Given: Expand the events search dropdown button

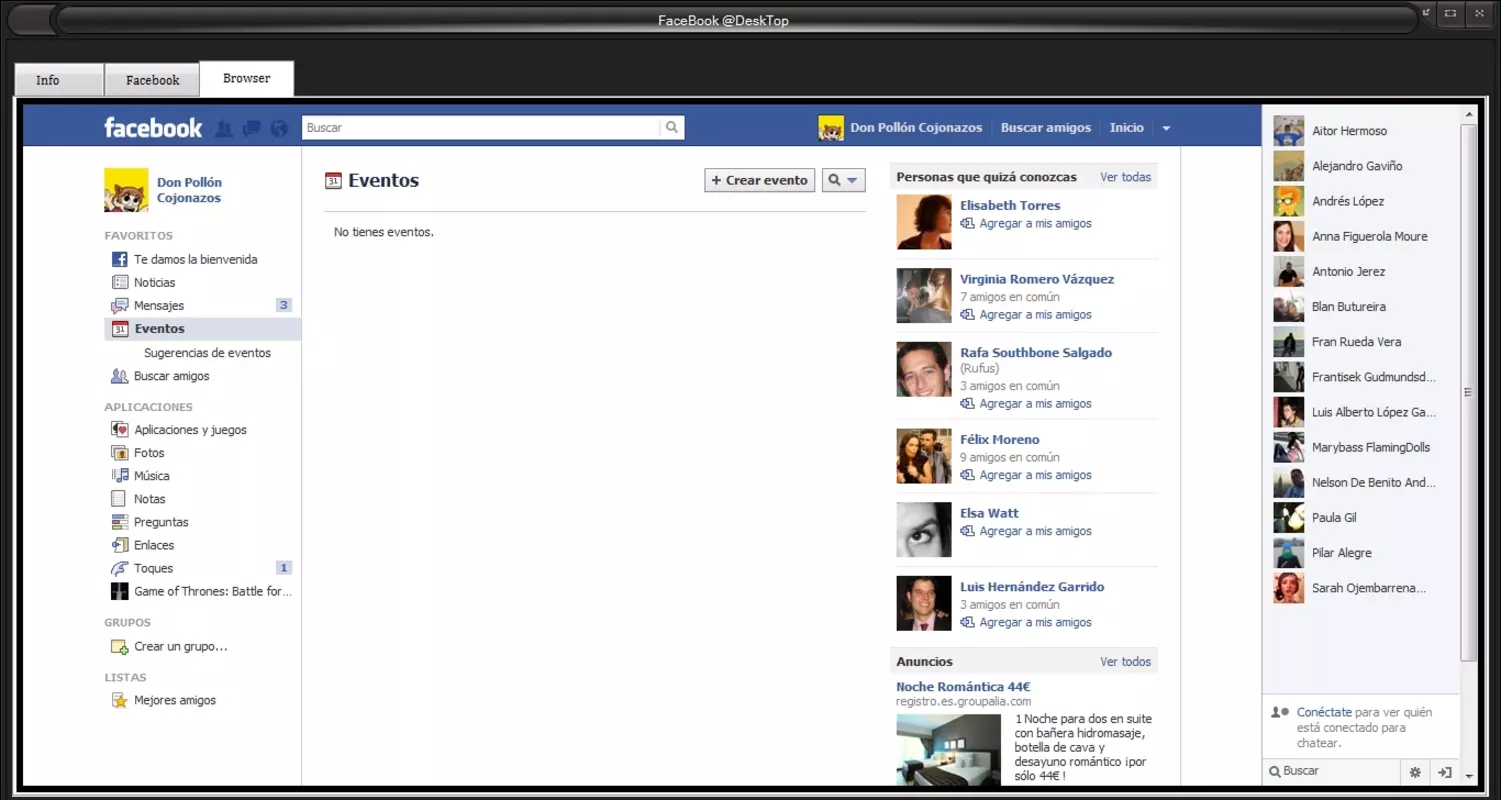Looking at the screenshot, I should click(x=843, y=181).
